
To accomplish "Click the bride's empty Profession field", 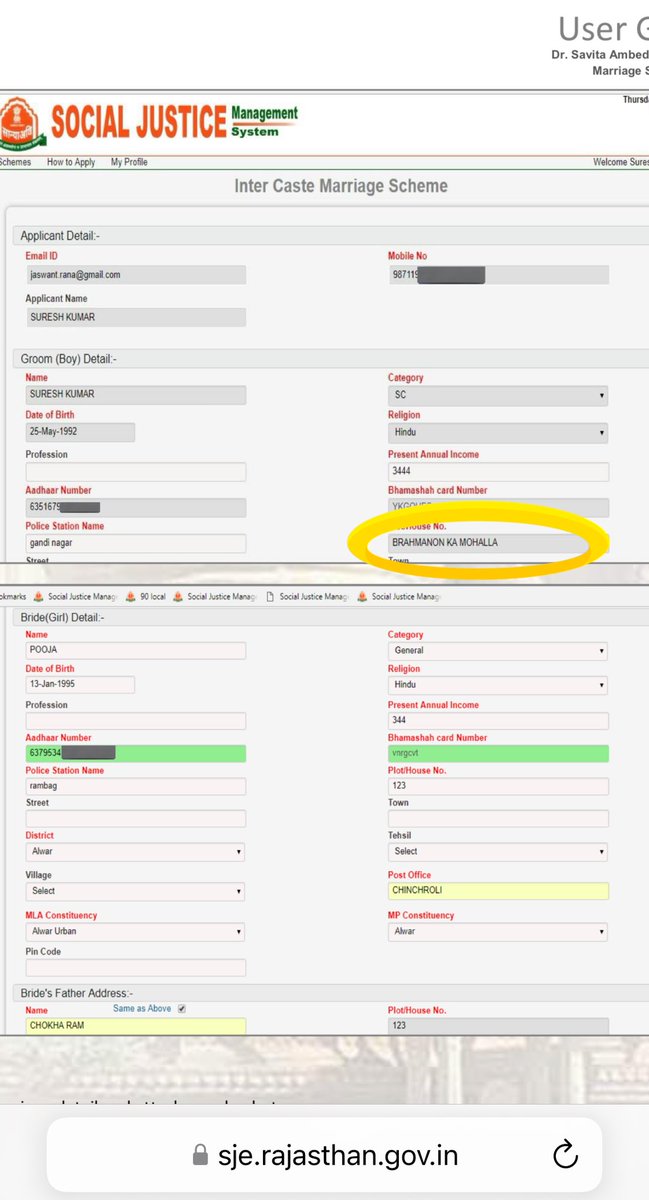I will coord(135,721).
